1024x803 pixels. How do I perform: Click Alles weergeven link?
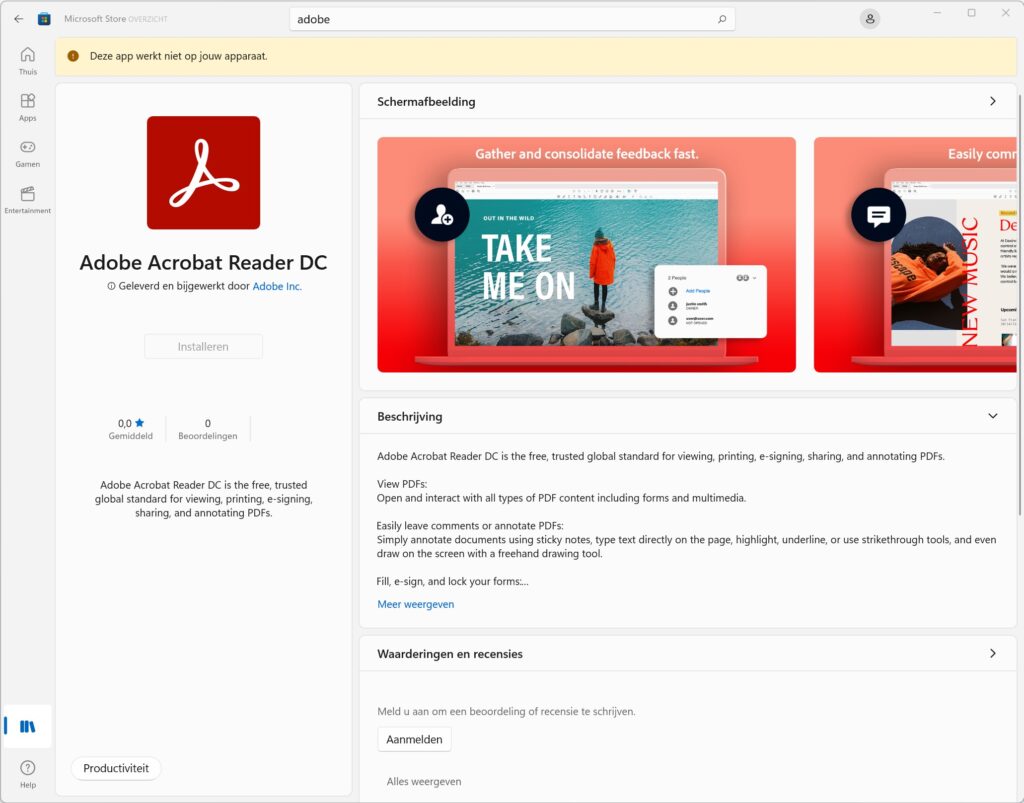click(424, 781)
